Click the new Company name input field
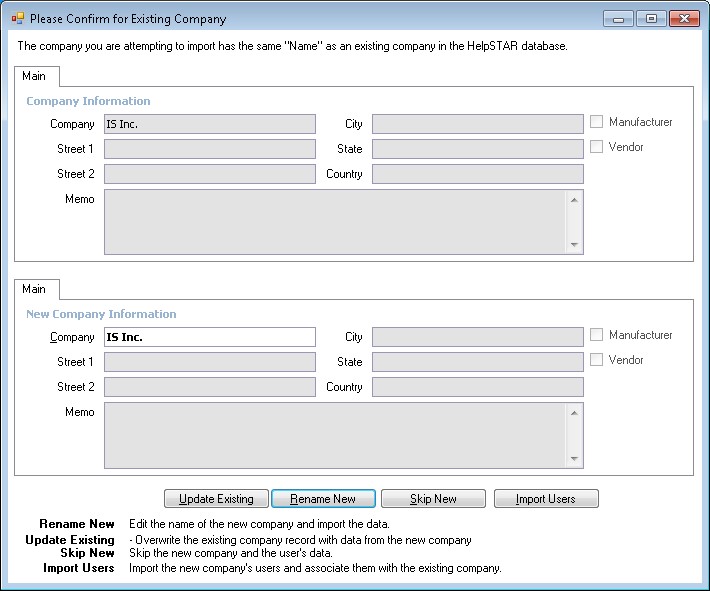This screenshot has width=710, height=591. point(209,337)
